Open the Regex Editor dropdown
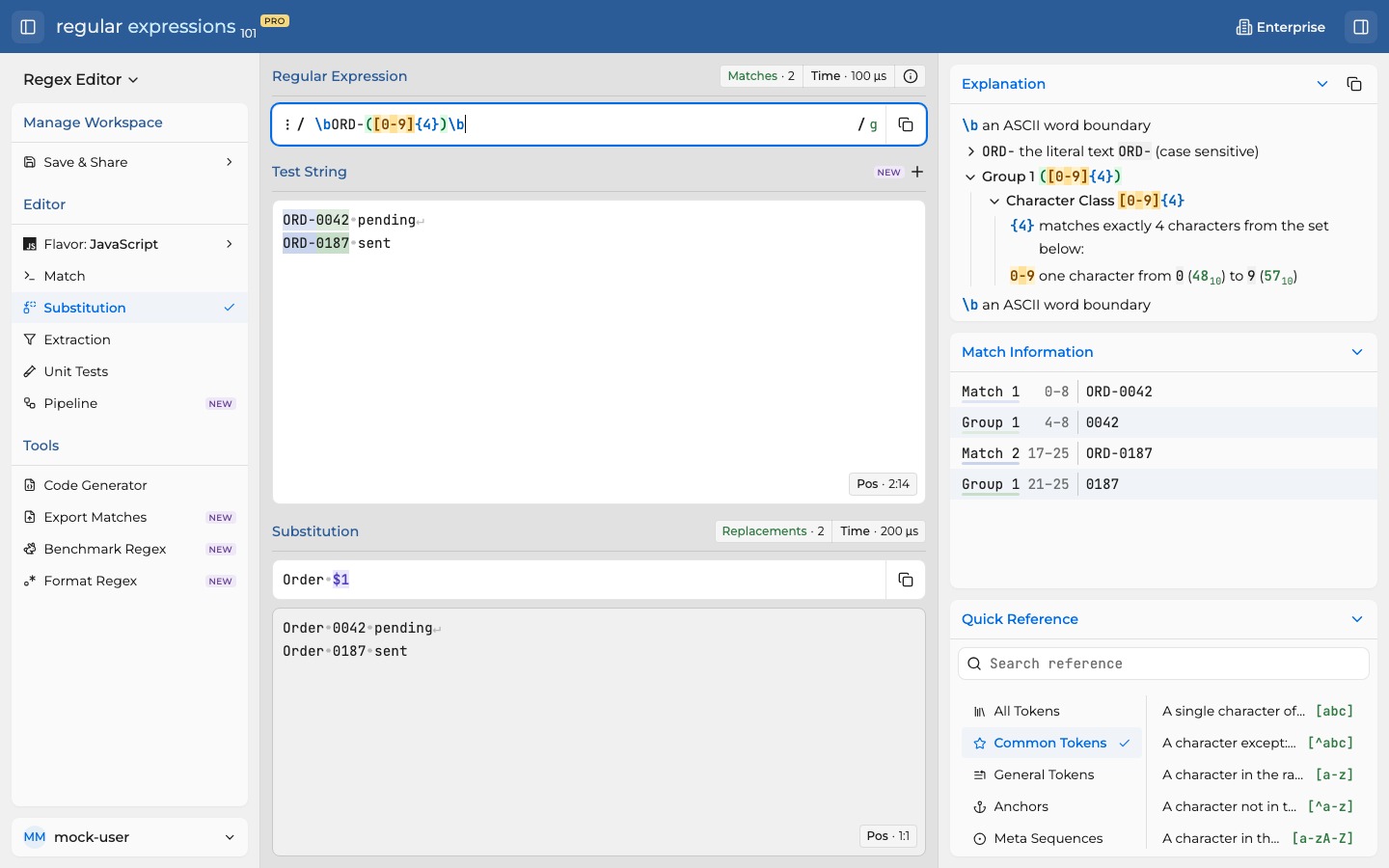Image resolution: width=1389 pixels, height=868 pixels. click(81, 79)
